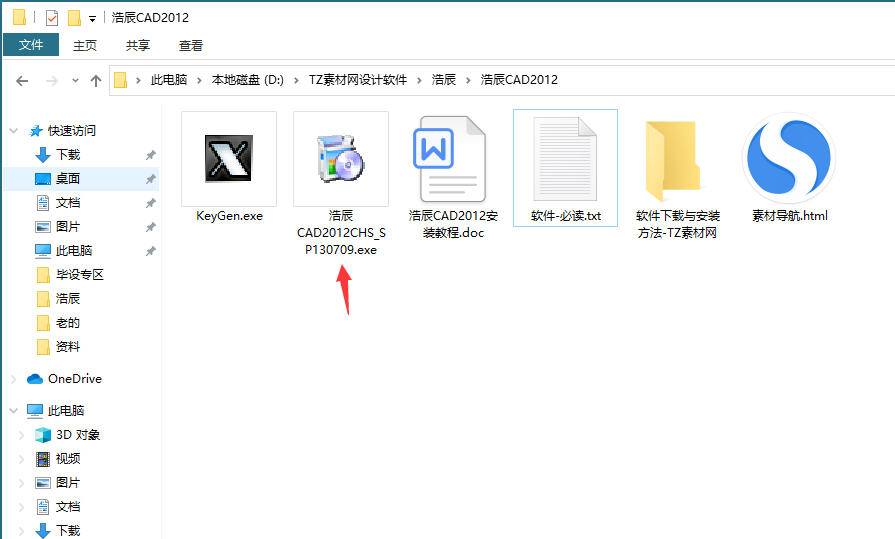Click the pin icon beside quick access 图片
The image size is (895, 539).
click(x=151, y=227)
